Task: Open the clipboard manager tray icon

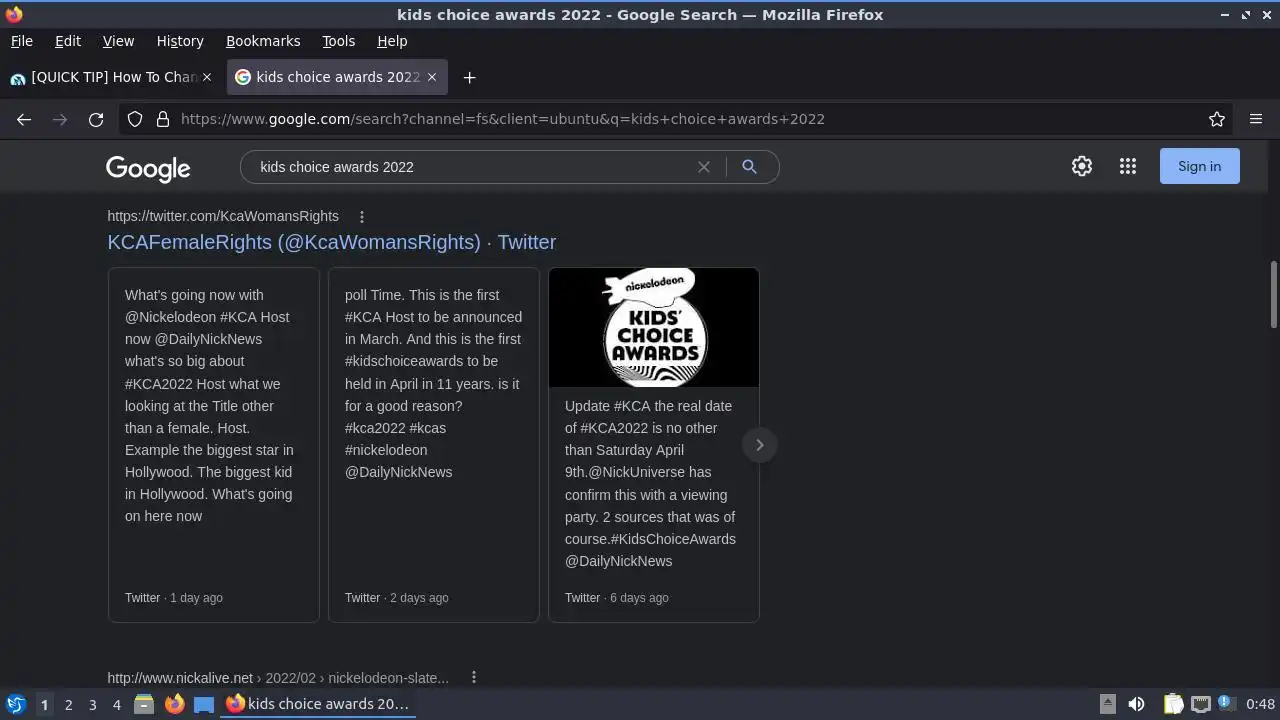Action: pyautogui.click(x=1174, y=704)
